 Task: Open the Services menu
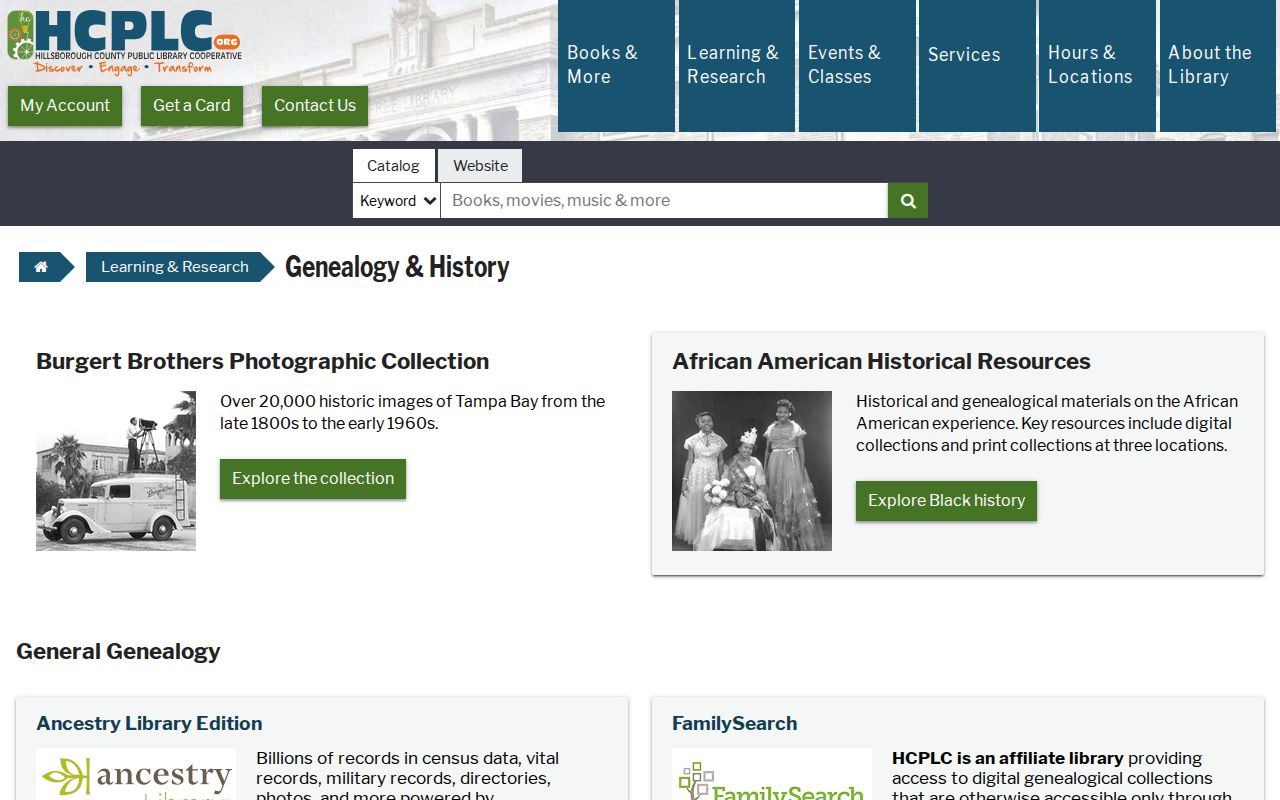(977, 66)
